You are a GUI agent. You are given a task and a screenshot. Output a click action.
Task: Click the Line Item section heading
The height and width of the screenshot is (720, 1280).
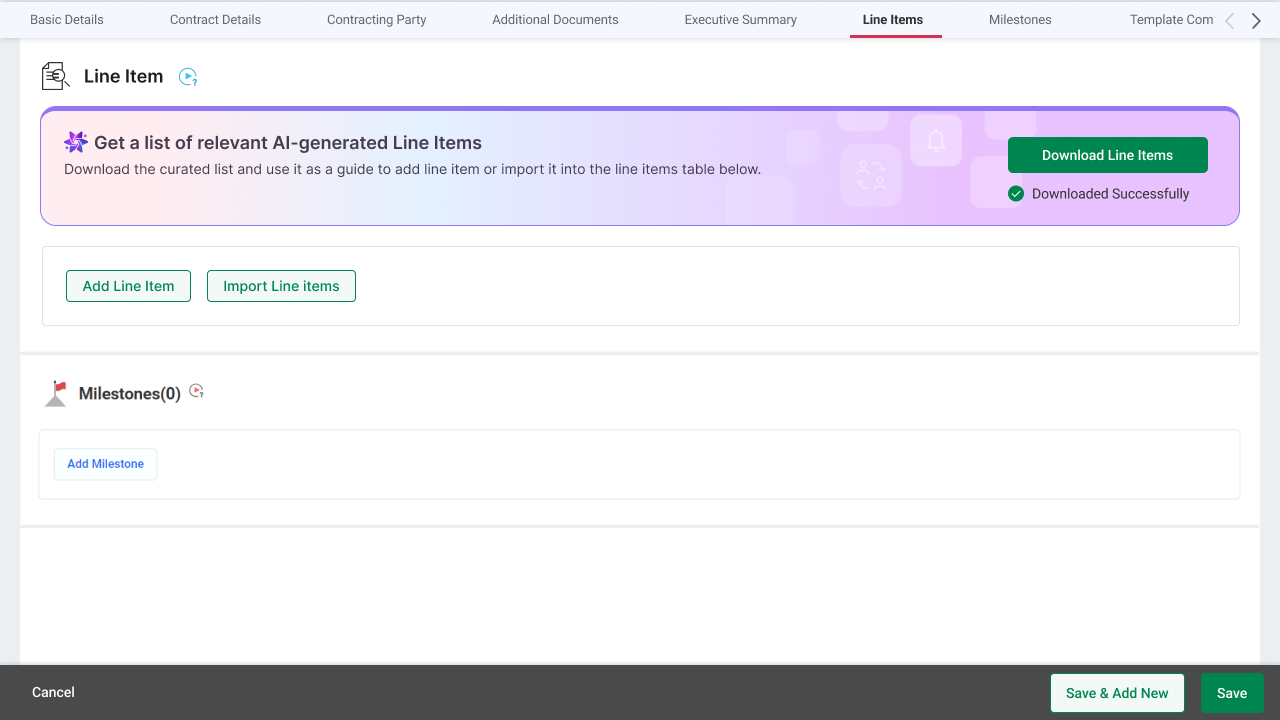click(x=123, y=77)
